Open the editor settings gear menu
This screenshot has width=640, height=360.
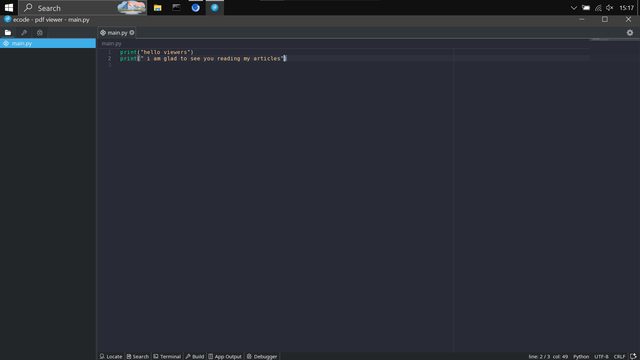click(x=630, y=33)
